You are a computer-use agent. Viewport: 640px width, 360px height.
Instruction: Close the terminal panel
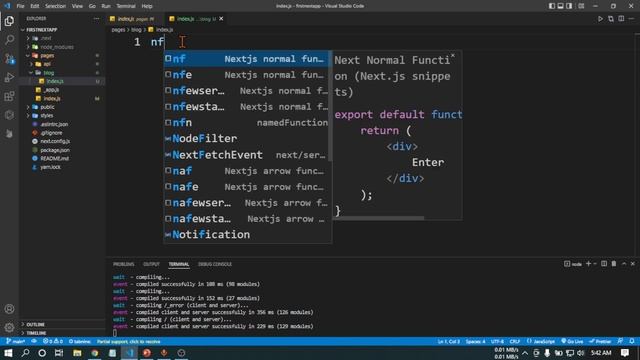[633, 264]
